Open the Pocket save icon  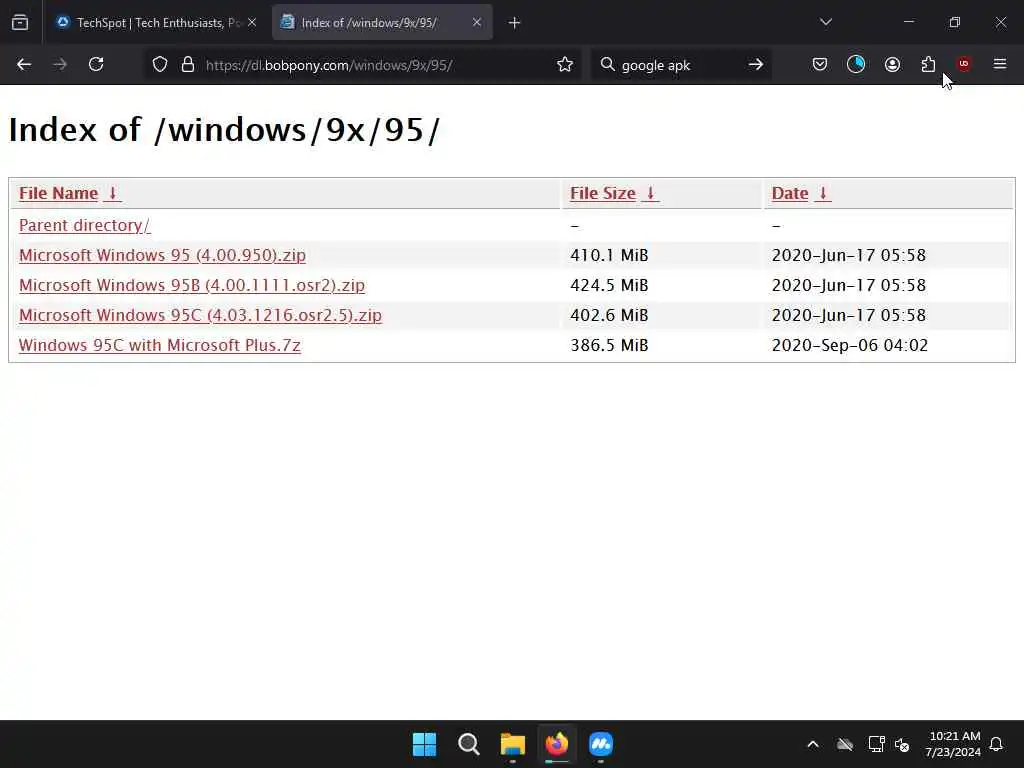[820, 64]
